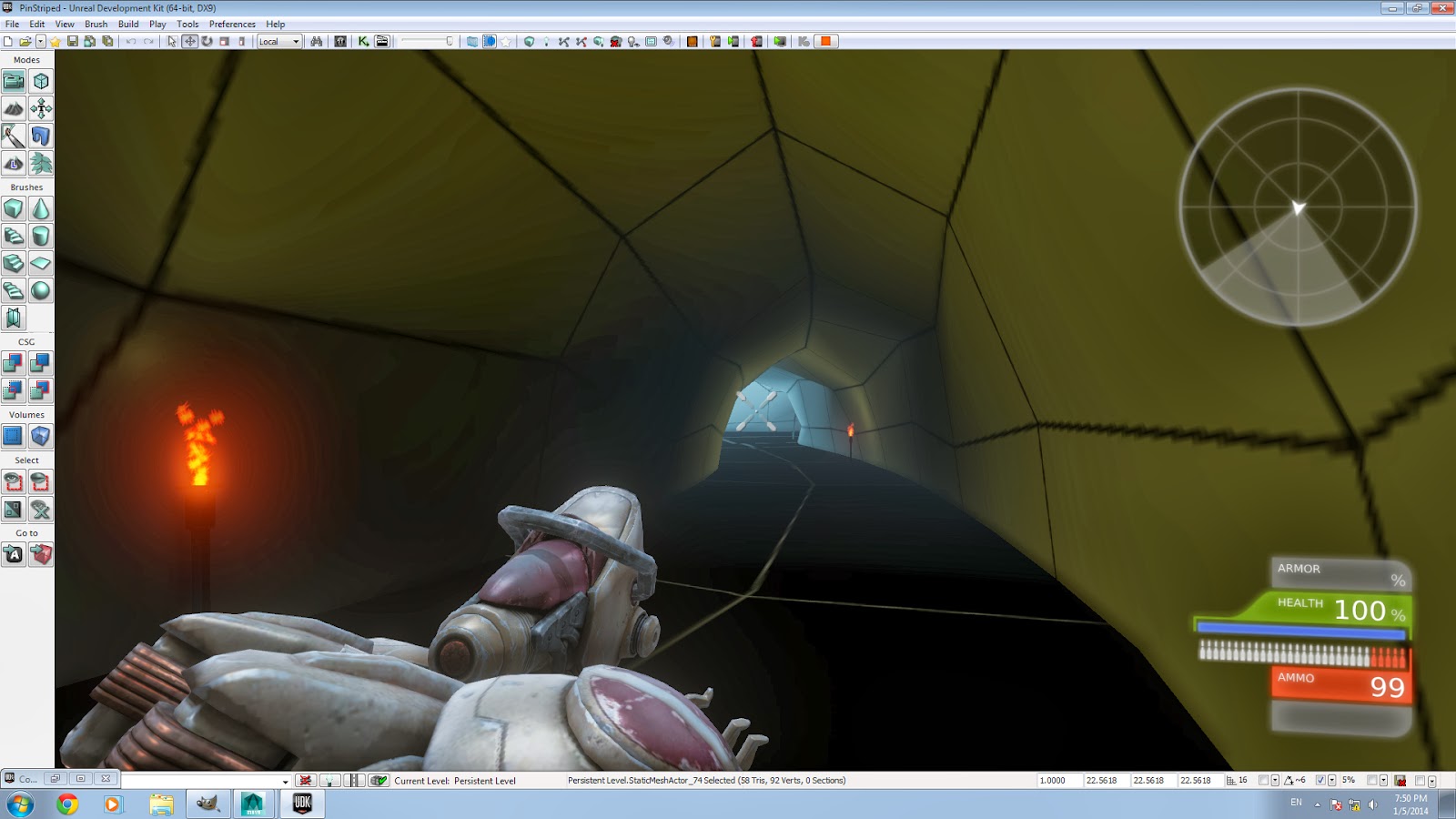Select the translate widget tool

click(189, 41)
